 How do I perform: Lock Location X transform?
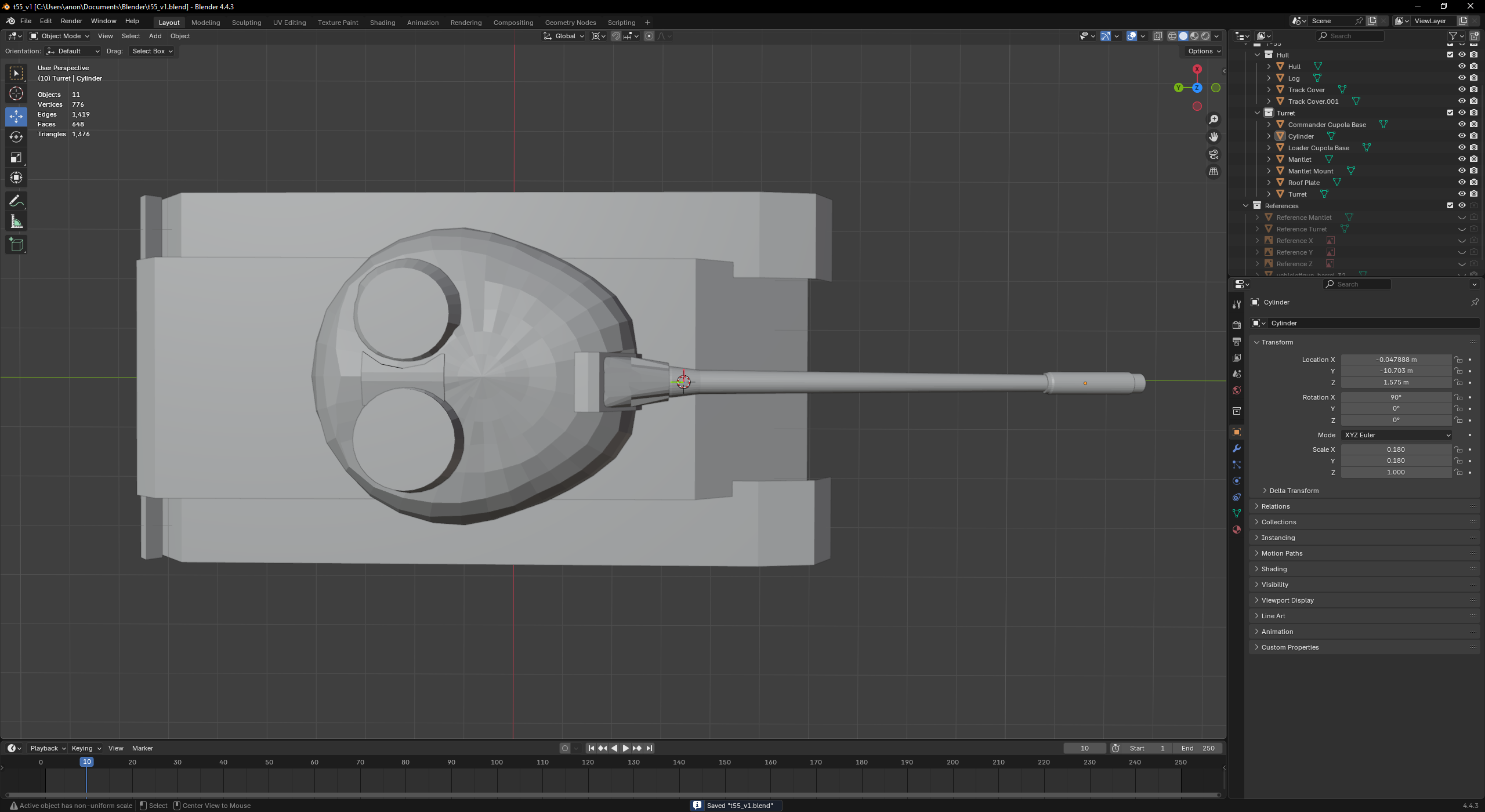[1458, 360]
